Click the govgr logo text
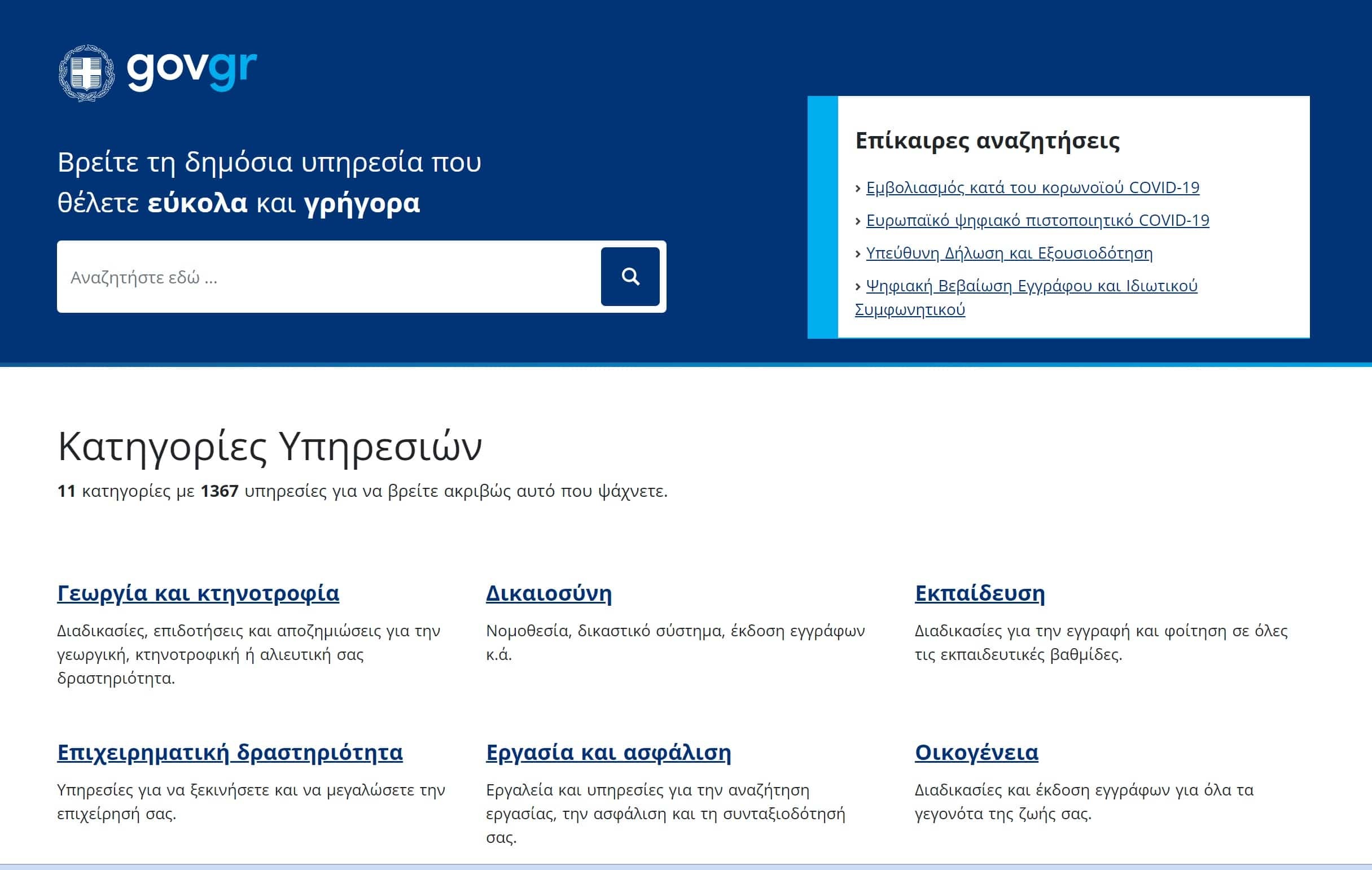 191,69
